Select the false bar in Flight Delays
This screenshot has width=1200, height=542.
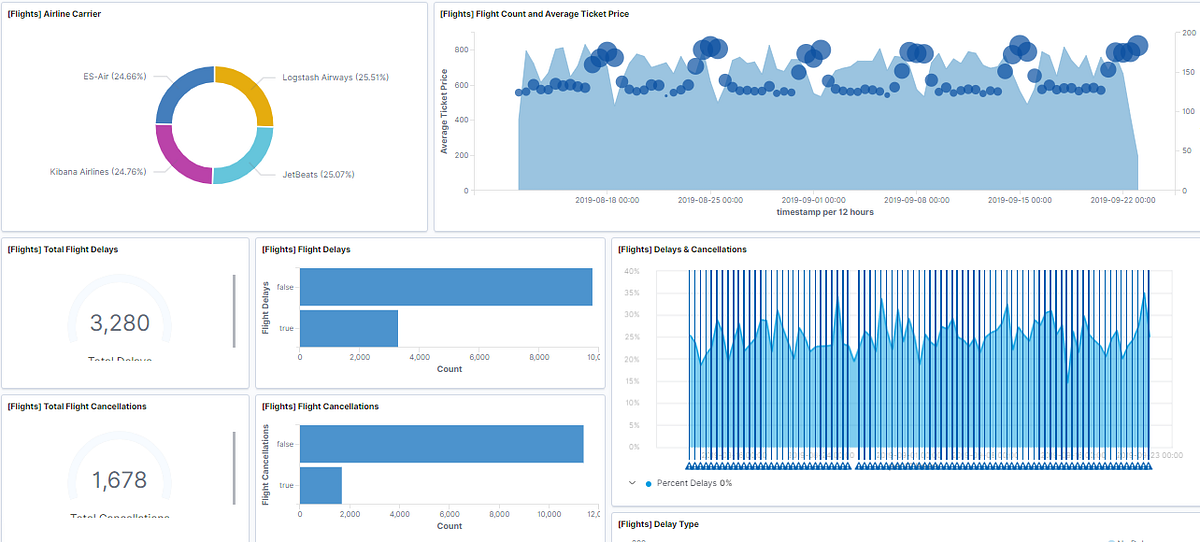(446, 287)
